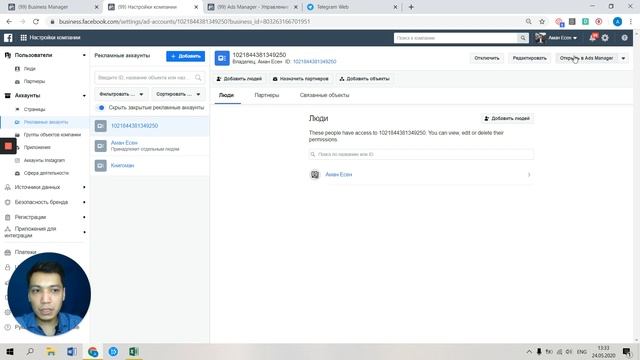Open the Chrome profile avatar A
Image resolution: width=640 pixels, height=360 pixels.
[x=618, y=22]
